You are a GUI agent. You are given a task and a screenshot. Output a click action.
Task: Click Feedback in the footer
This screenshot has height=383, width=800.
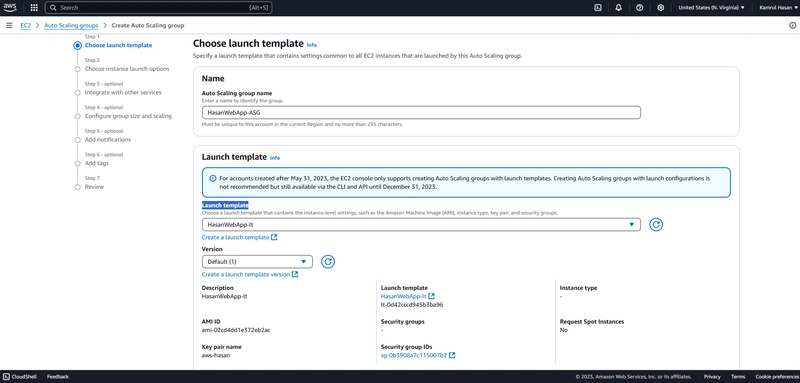point(58,377)
